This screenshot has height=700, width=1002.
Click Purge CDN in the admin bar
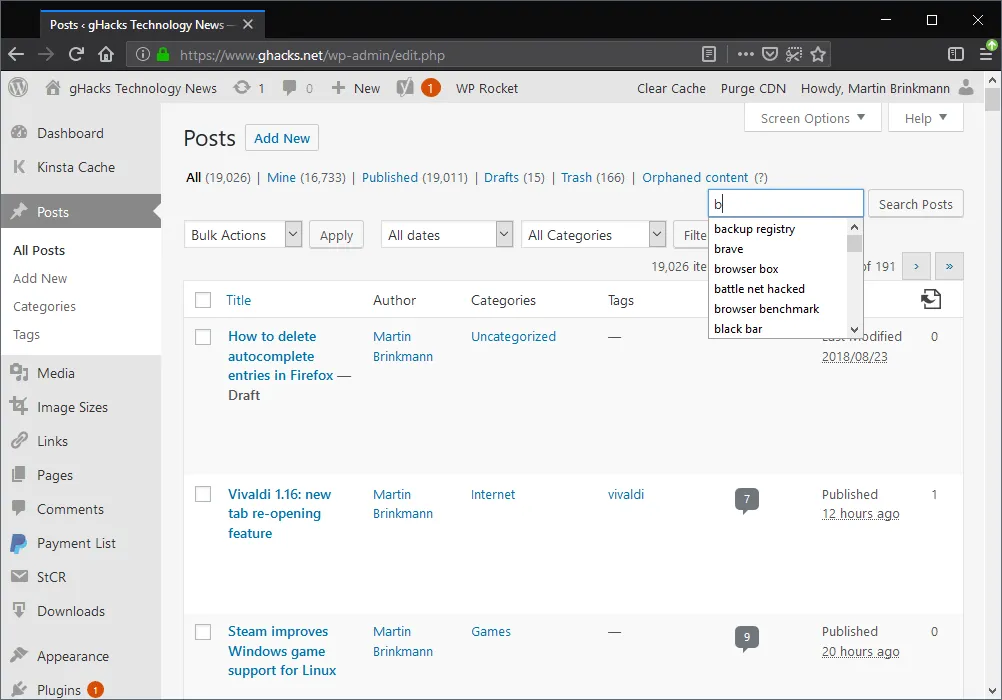[x=753, y=88]
